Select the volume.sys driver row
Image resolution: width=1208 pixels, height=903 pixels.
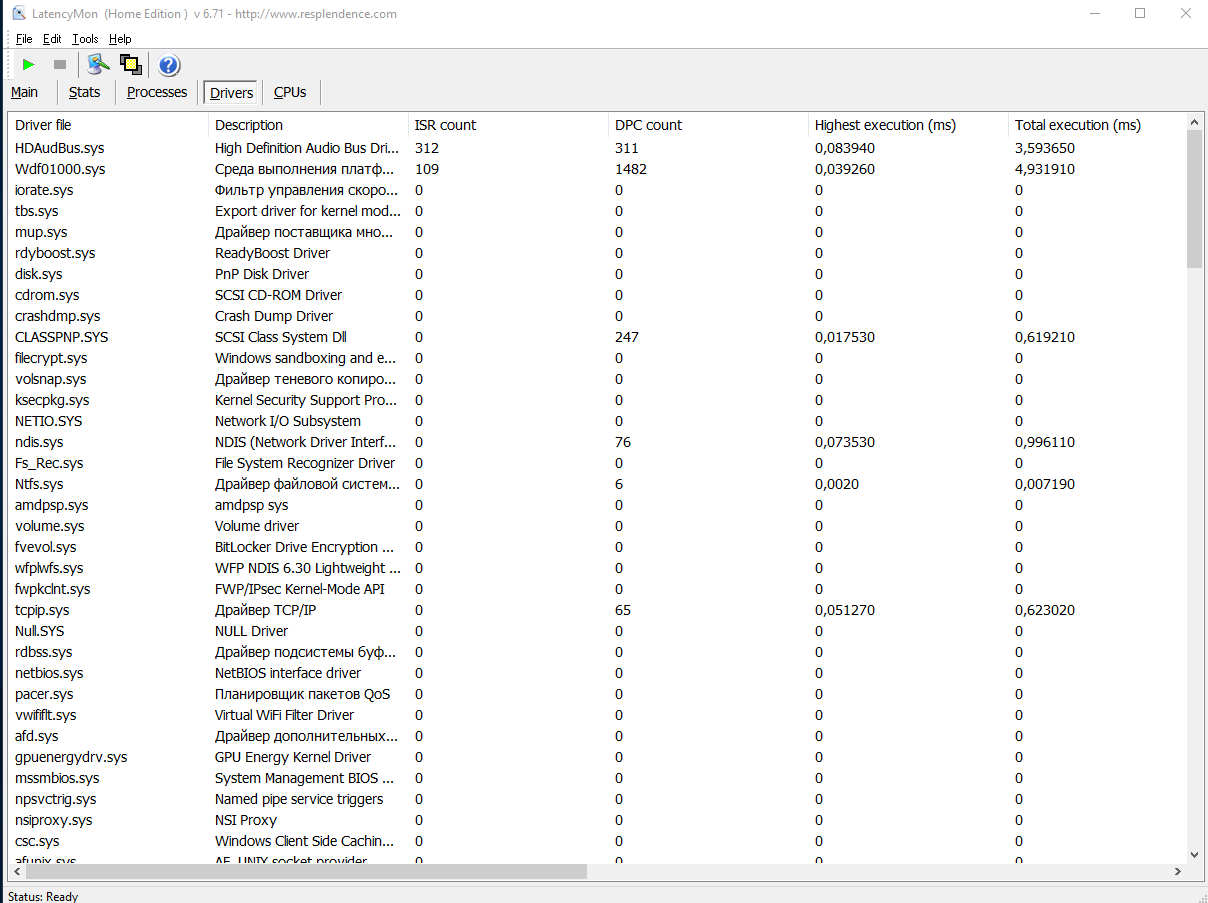coord(597,526)
